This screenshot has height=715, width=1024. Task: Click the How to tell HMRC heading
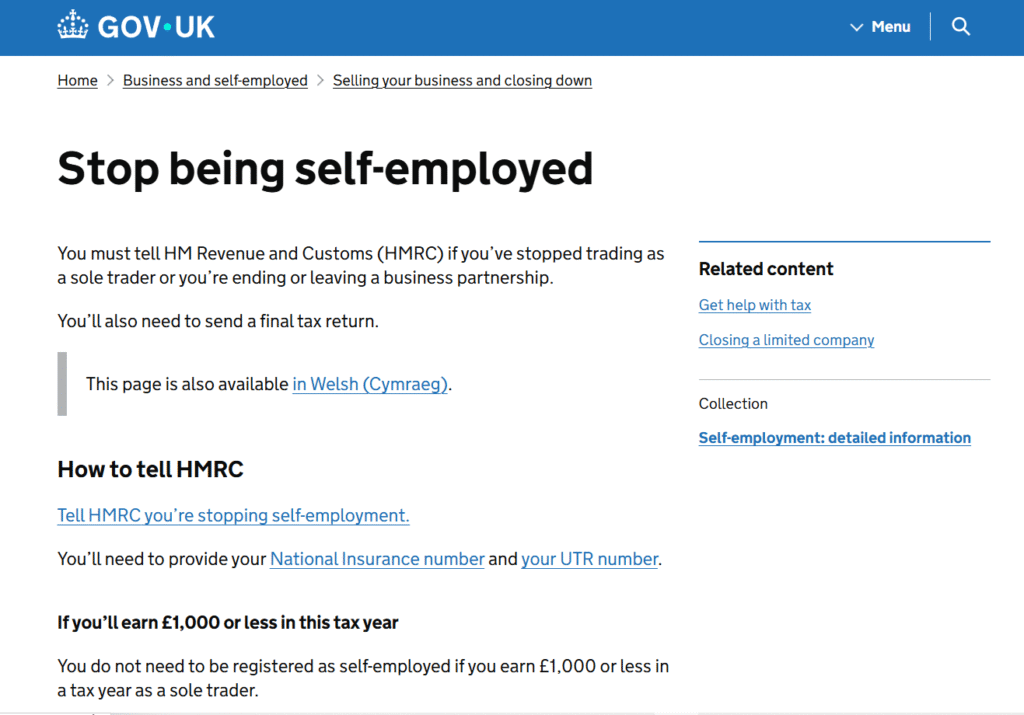150,469
